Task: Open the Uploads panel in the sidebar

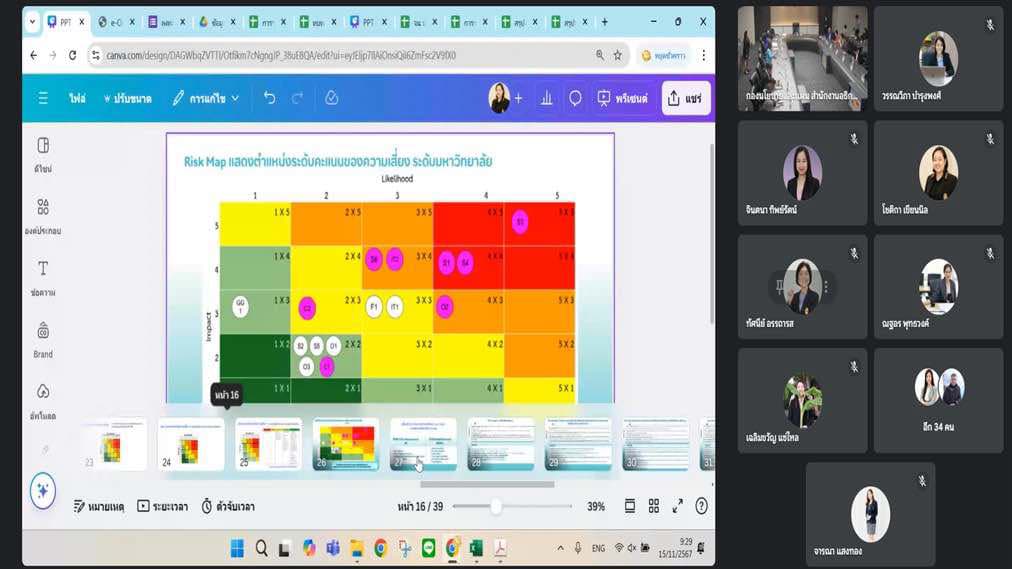Action: click(x=43, y=399)
